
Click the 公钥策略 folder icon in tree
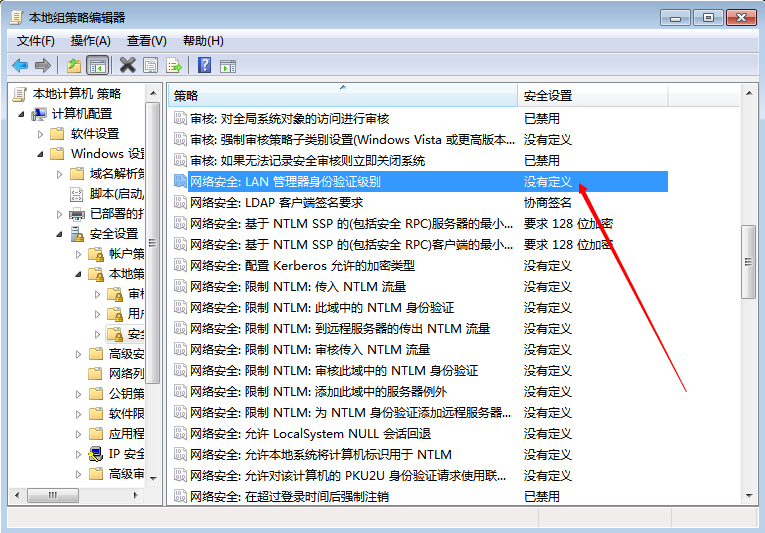coord(96,393)
